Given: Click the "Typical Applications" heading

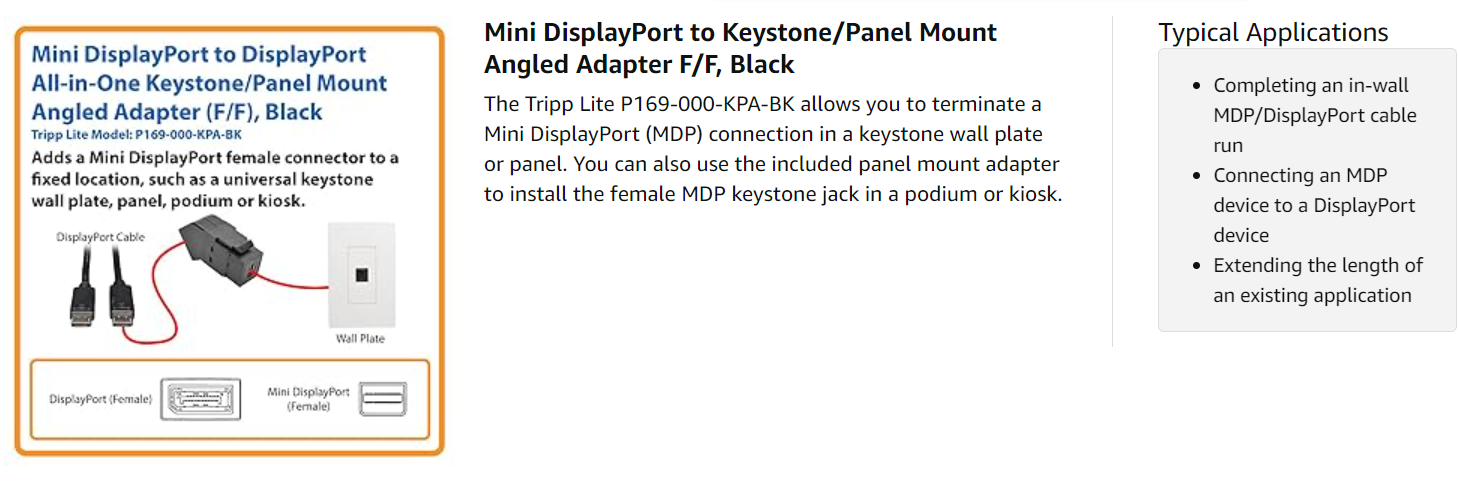Looking at the screenshot, I should point(1273,32).
